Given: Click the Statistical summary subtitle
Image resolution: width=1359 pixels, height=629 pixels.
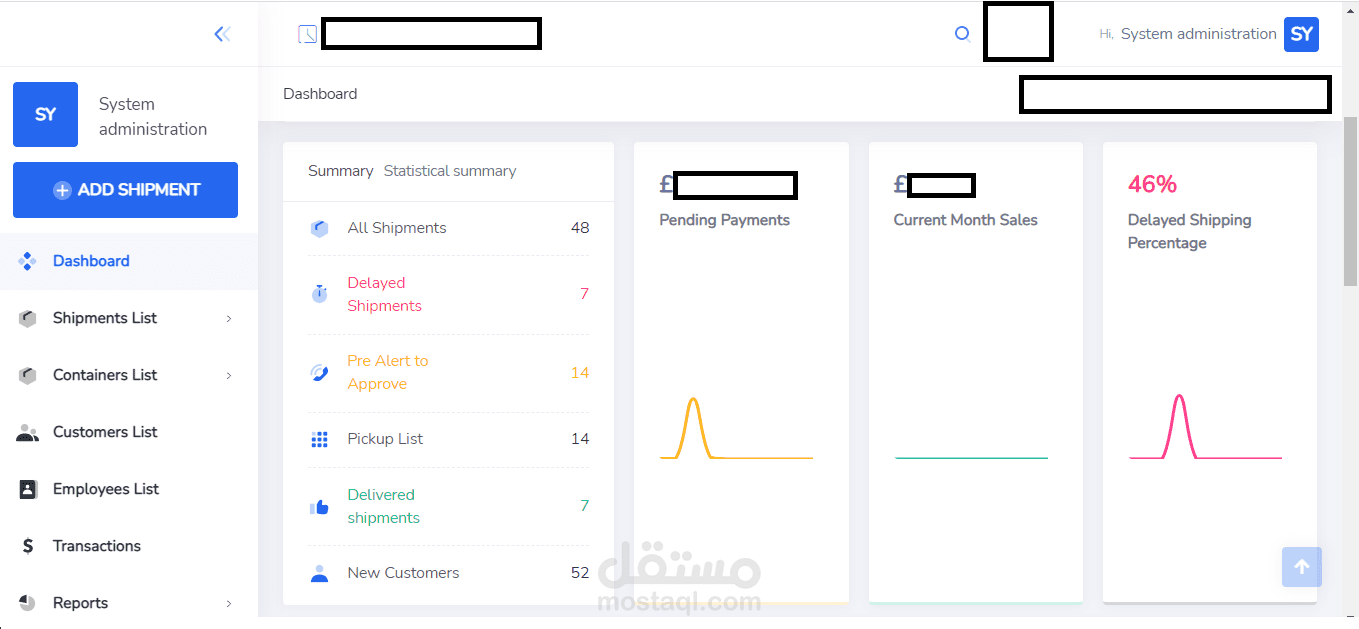Looking at the screenshot, I should pos(450,171).
